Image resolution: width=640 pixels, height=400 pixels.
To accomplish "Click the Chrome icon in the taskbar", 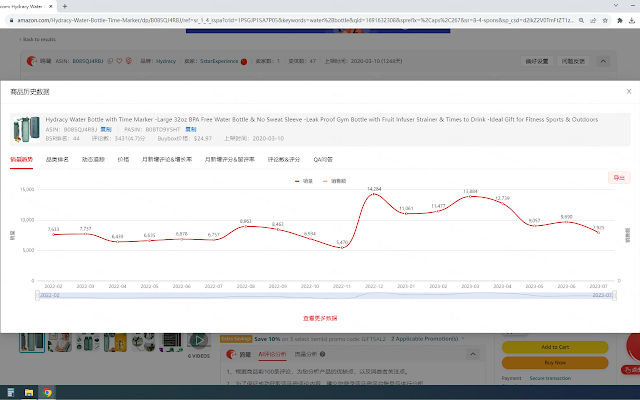I will point(47,393).
